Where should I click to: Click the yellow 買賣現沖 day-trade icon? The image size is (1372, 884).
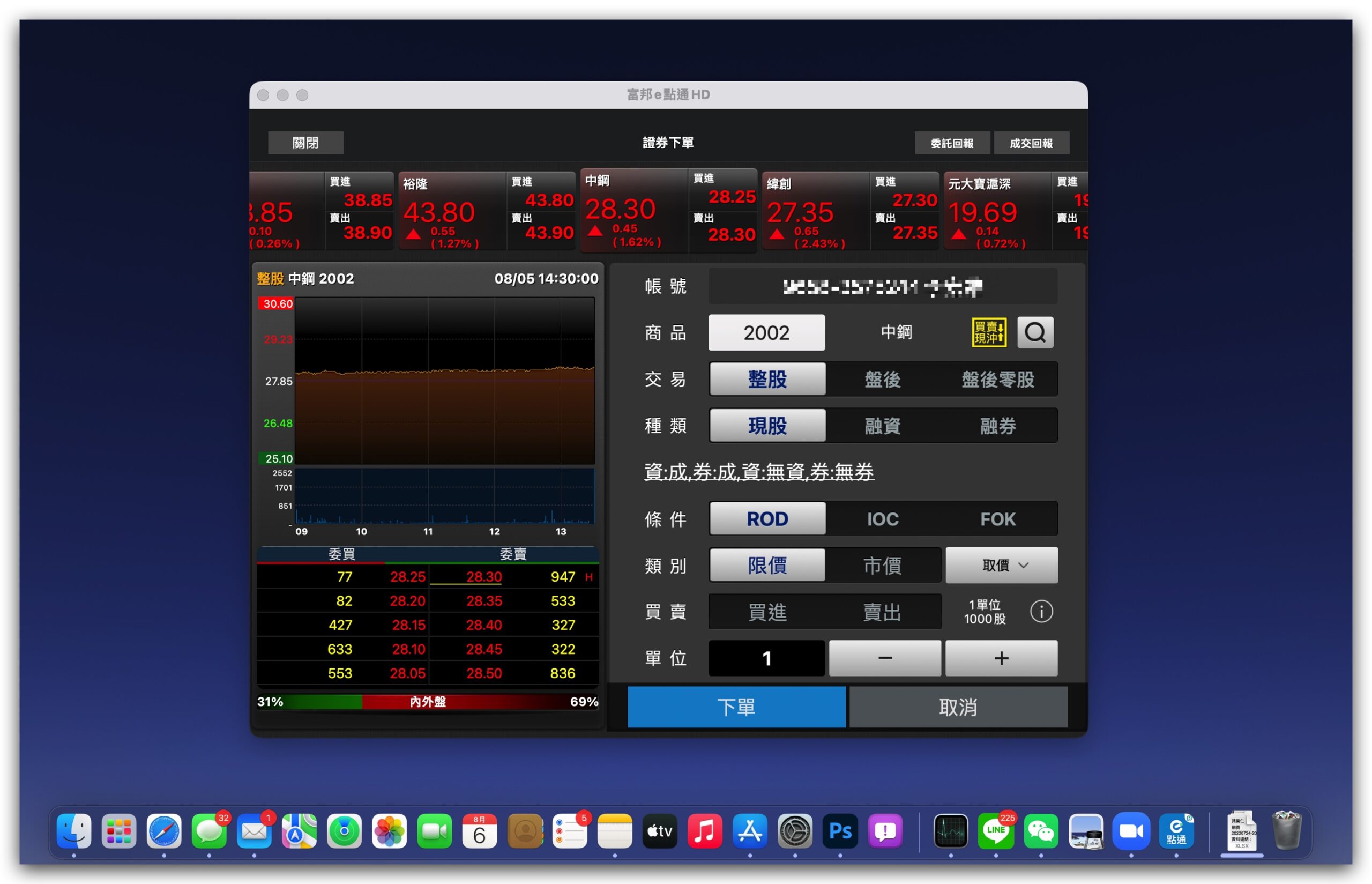[989, 332]
